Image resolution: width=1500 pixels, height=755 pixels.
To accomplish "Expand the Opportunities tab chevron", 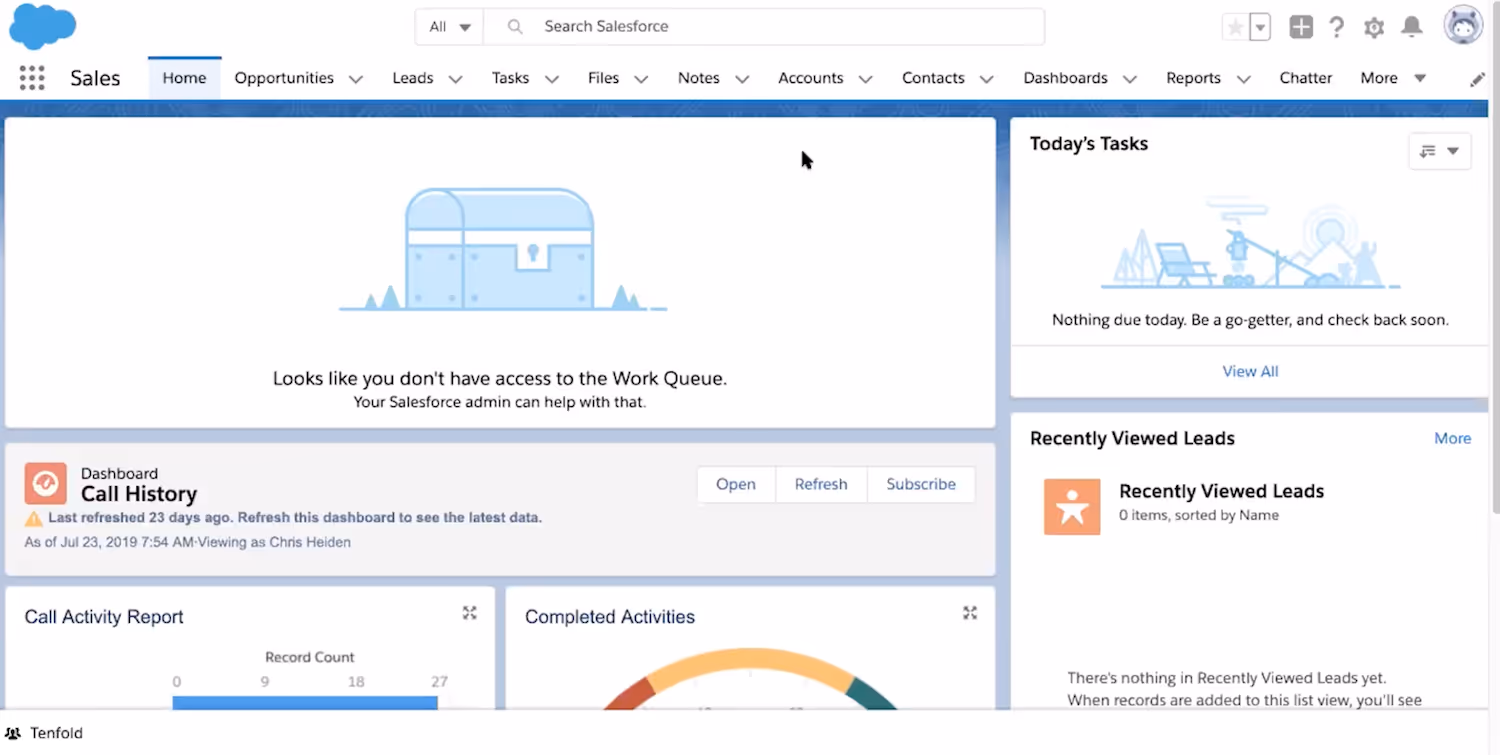I will 355,79.
